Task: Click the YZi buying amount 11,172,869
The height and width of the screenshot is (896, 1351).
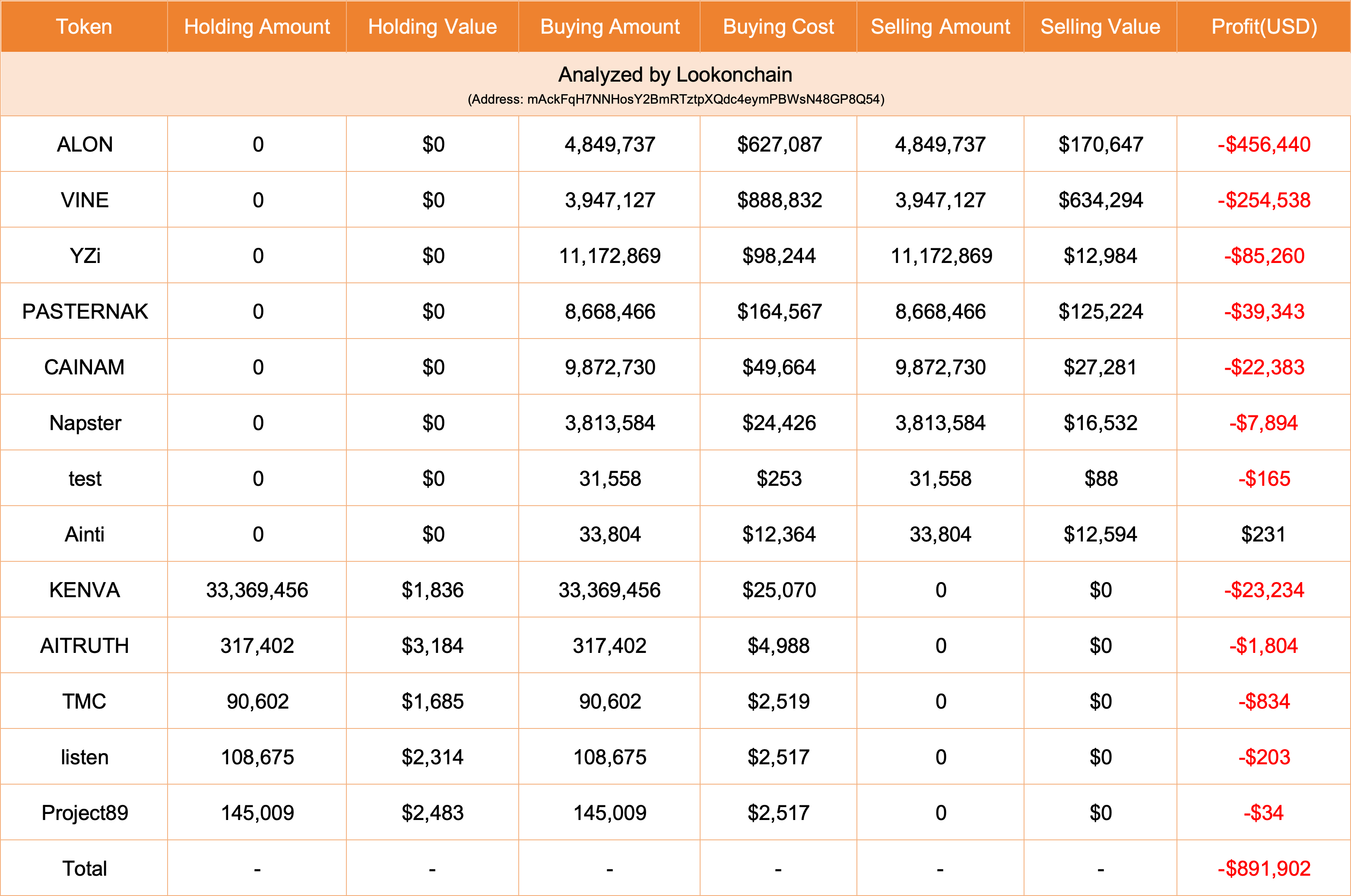Action: tap(610, 256)
